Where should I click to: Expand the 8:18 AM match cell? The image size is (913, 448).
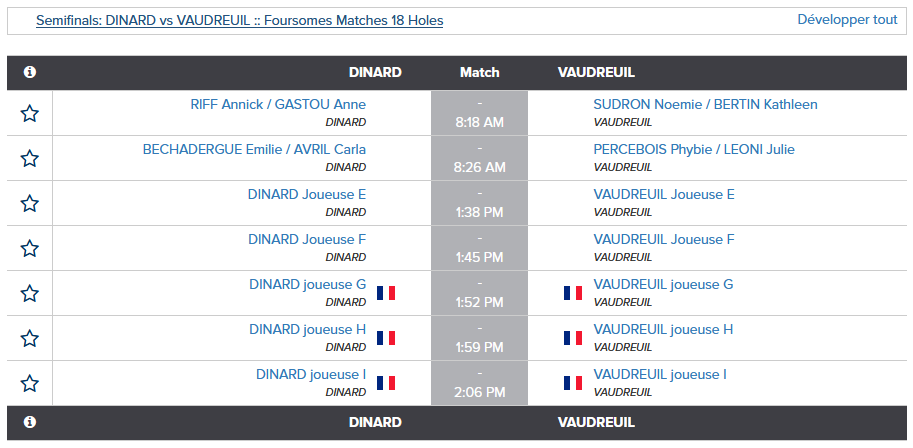click(479, 113)
